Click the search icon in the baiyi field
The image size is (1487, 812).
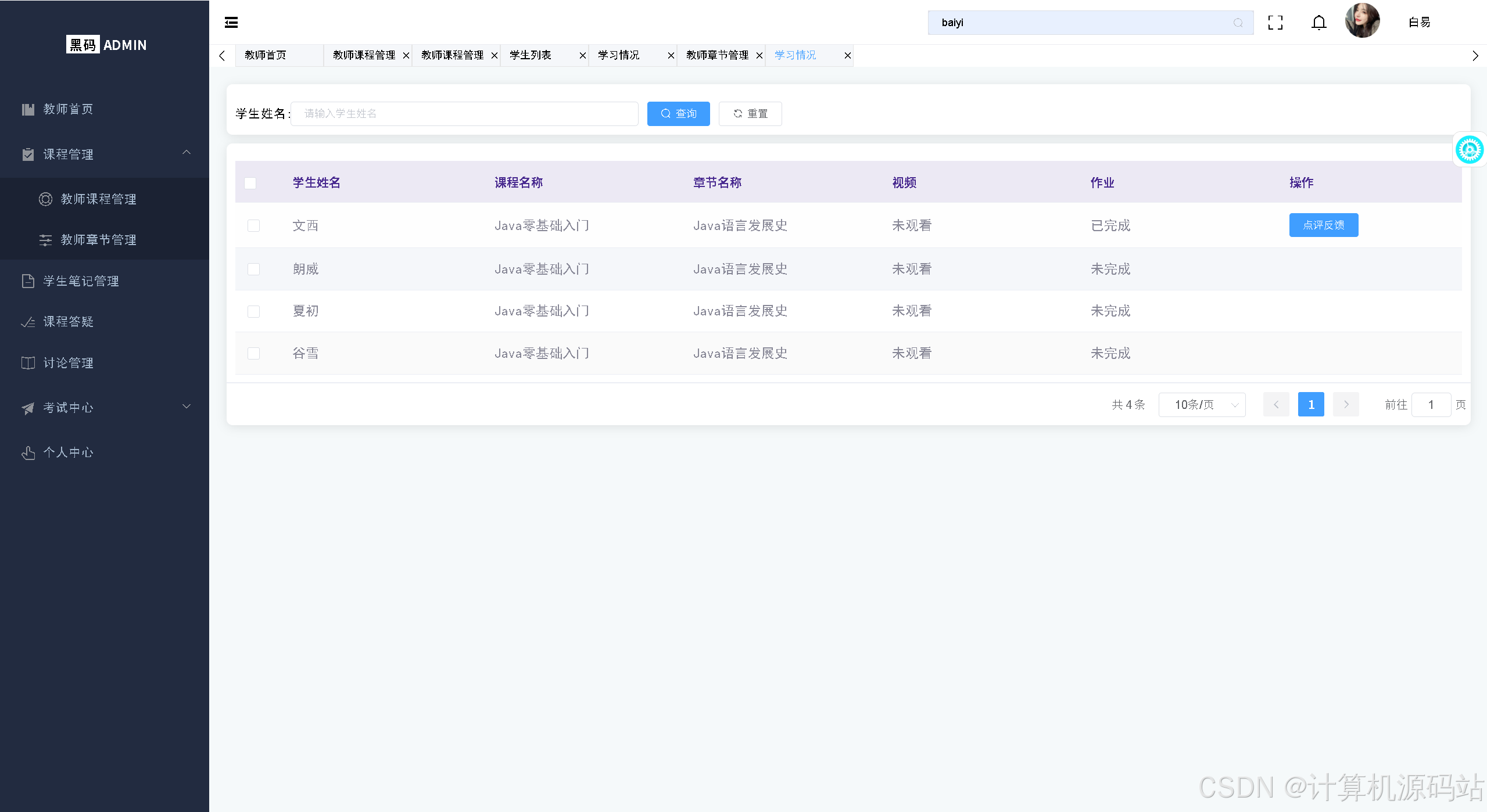point(1238,23)
